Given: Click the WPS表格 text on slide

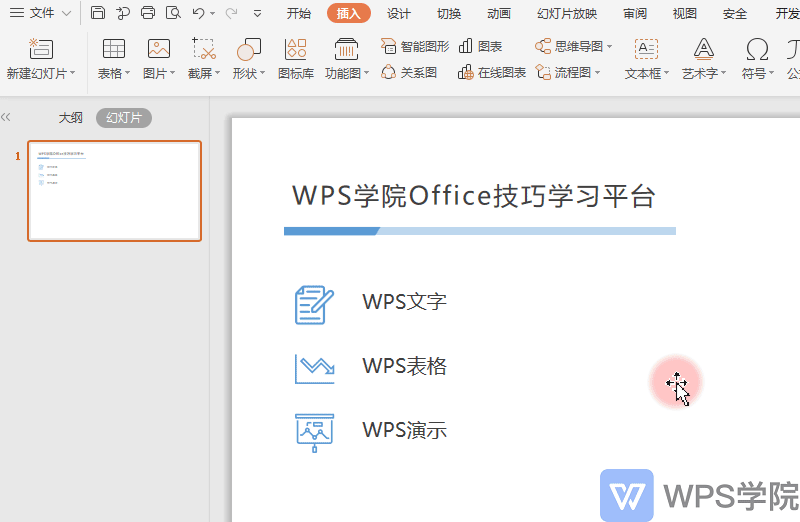Looking at the screenshot, I should coord(405,366).
